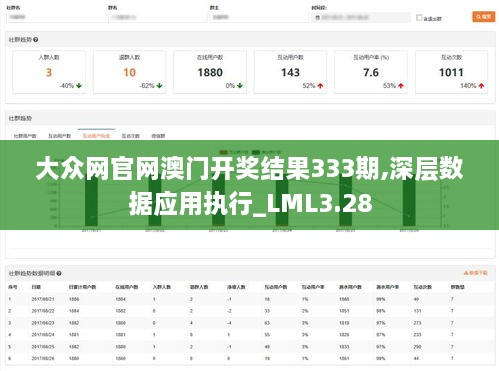Click the 日期 column header
Image resolution: width=499 pixels, height=371 pixels.
tap(36, 287)
